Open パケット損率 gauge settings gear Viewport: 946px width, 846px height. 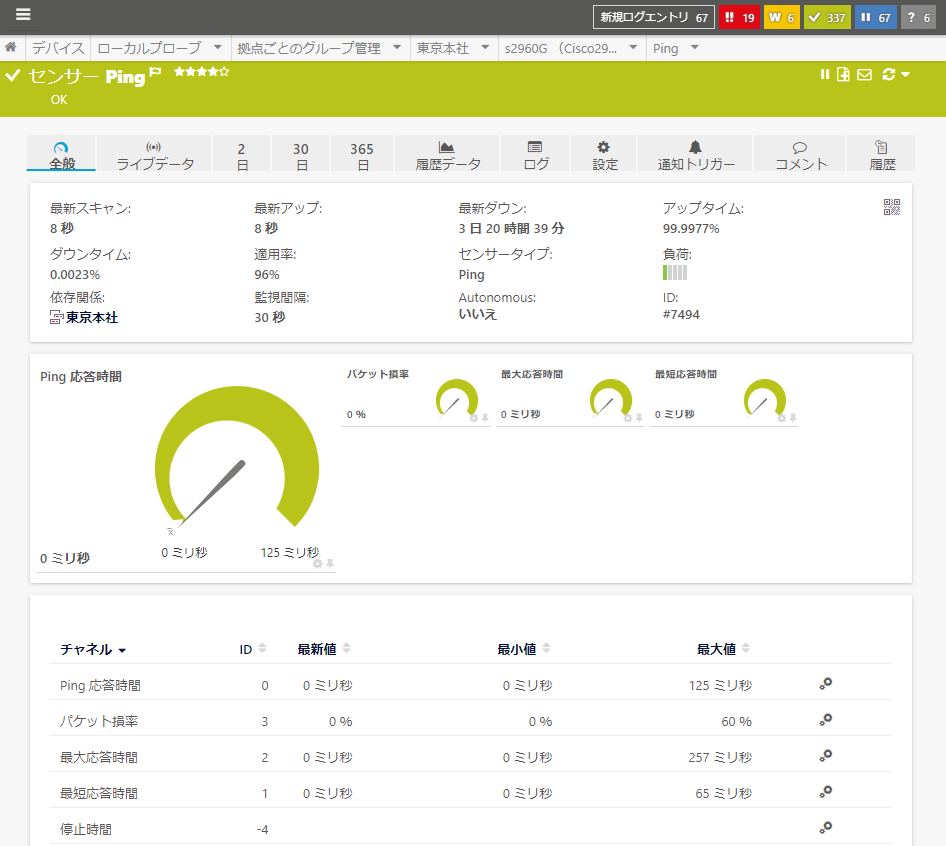[474, 418]
